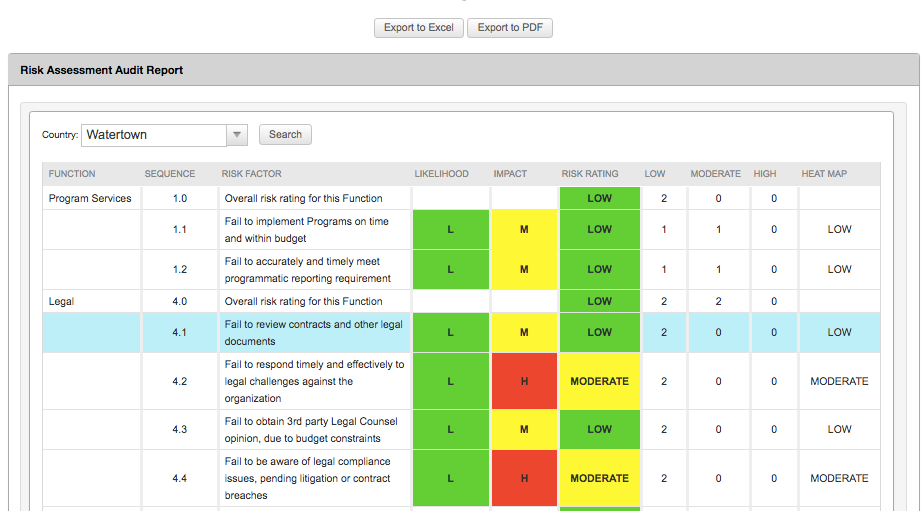Select the HIGH column header
The image size is (924, 511).
click(765, 174)
